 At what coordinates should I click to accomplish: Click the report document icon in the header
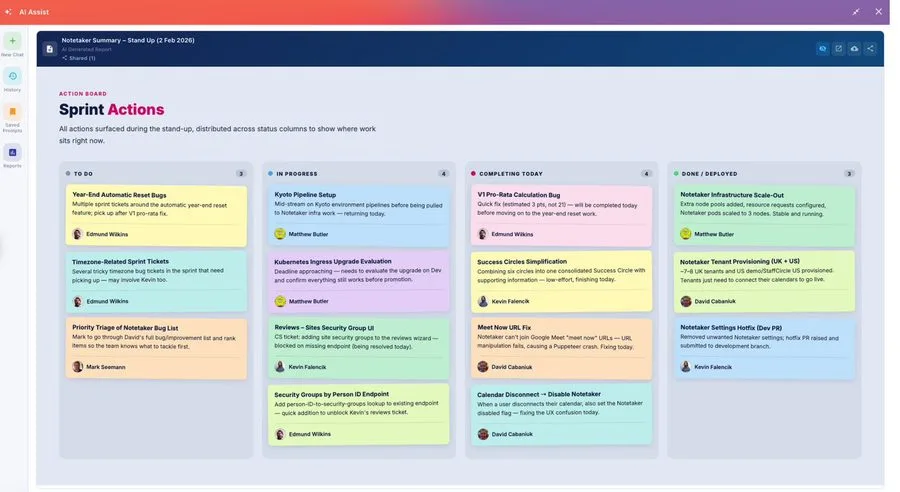pyautogui.click(x=50, y=49)
